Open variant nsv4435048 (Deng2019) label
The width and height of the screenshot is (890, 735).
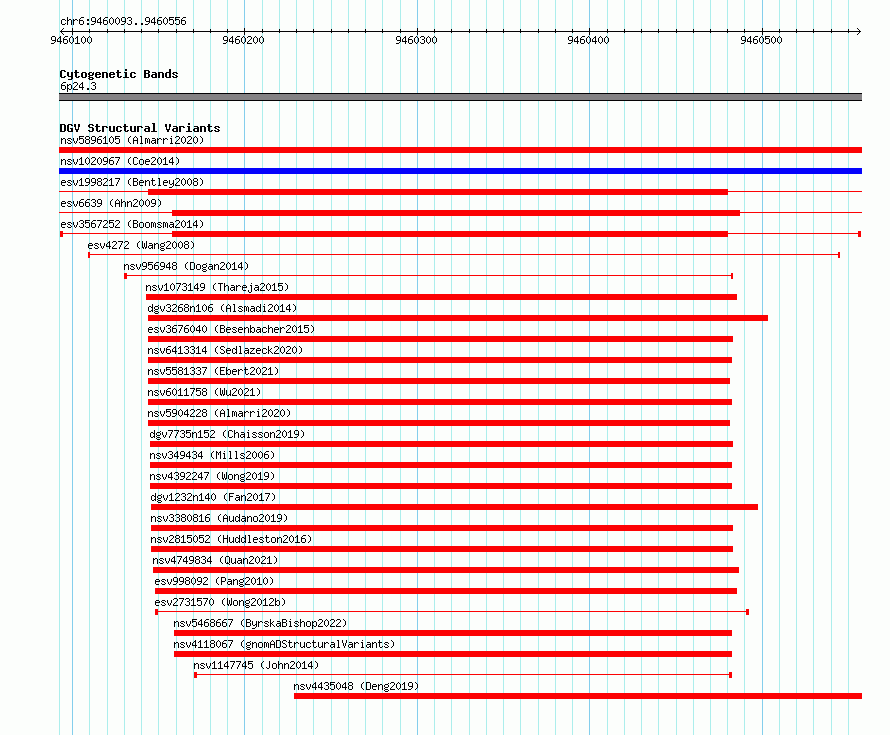[356, 686]
